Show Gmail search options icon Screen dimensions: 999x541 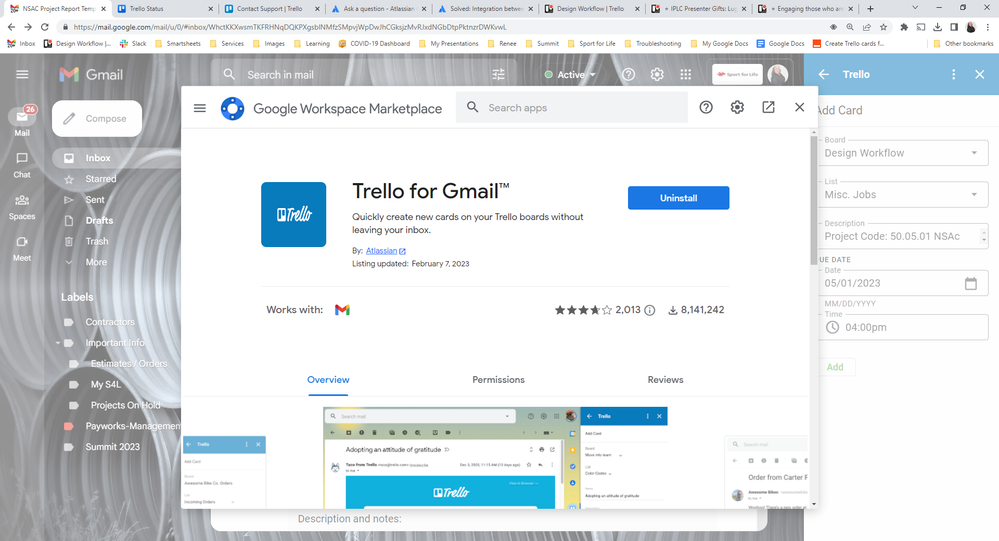[x=498, y=75]
